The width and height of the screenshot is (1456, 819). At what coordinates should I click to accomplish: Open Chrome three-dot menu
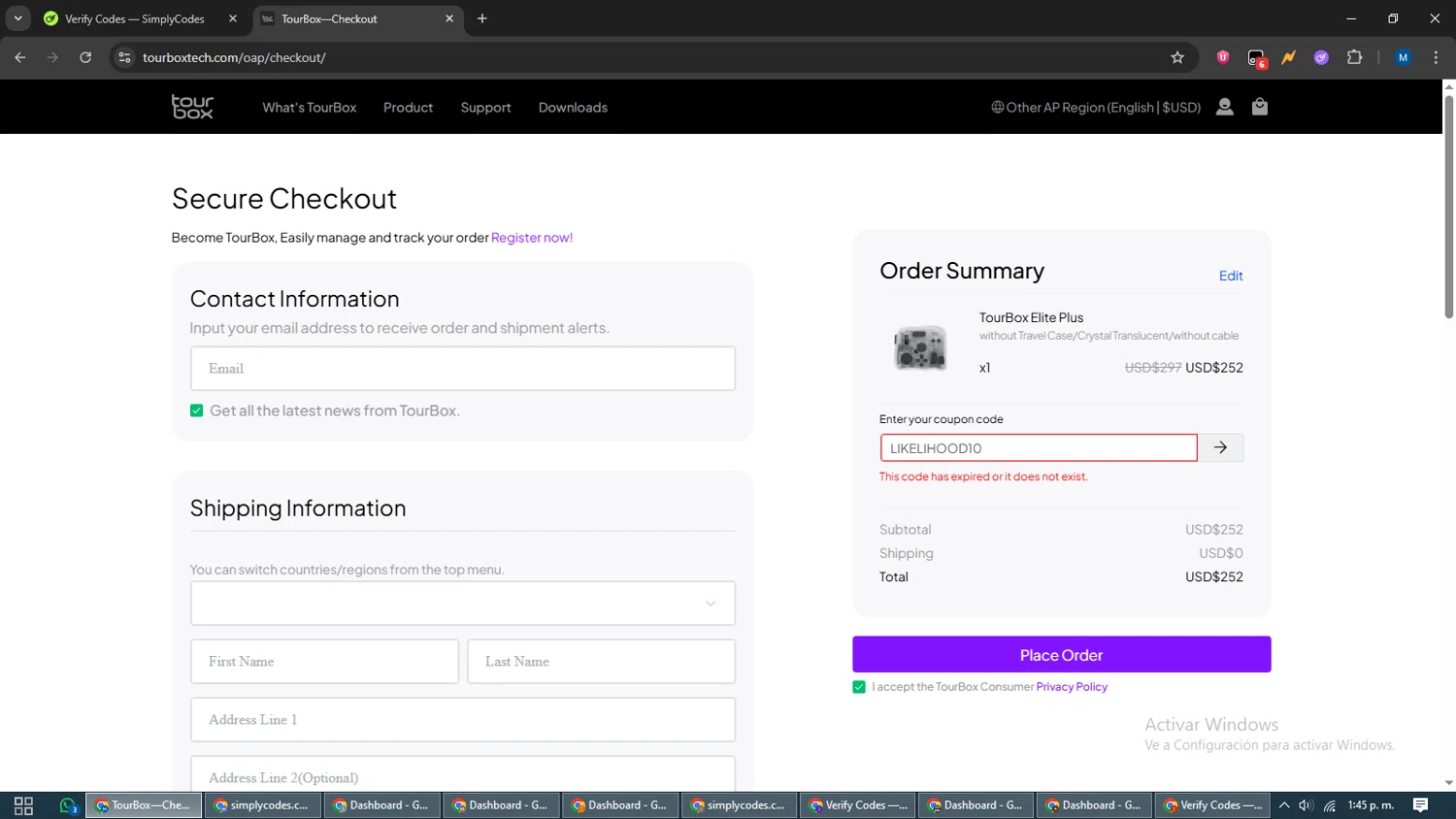click(1436, 57)
